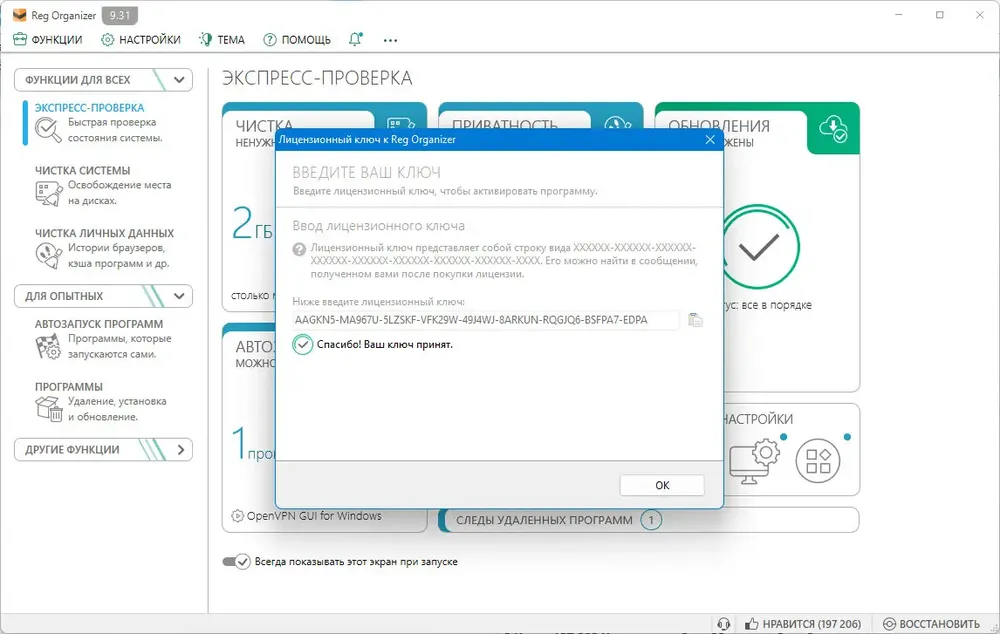Open ЧИСТКА ЛИЧНЫХ ДАННЫХ in the sidebar
The image size is (1000, 634).
pos(104,233)
